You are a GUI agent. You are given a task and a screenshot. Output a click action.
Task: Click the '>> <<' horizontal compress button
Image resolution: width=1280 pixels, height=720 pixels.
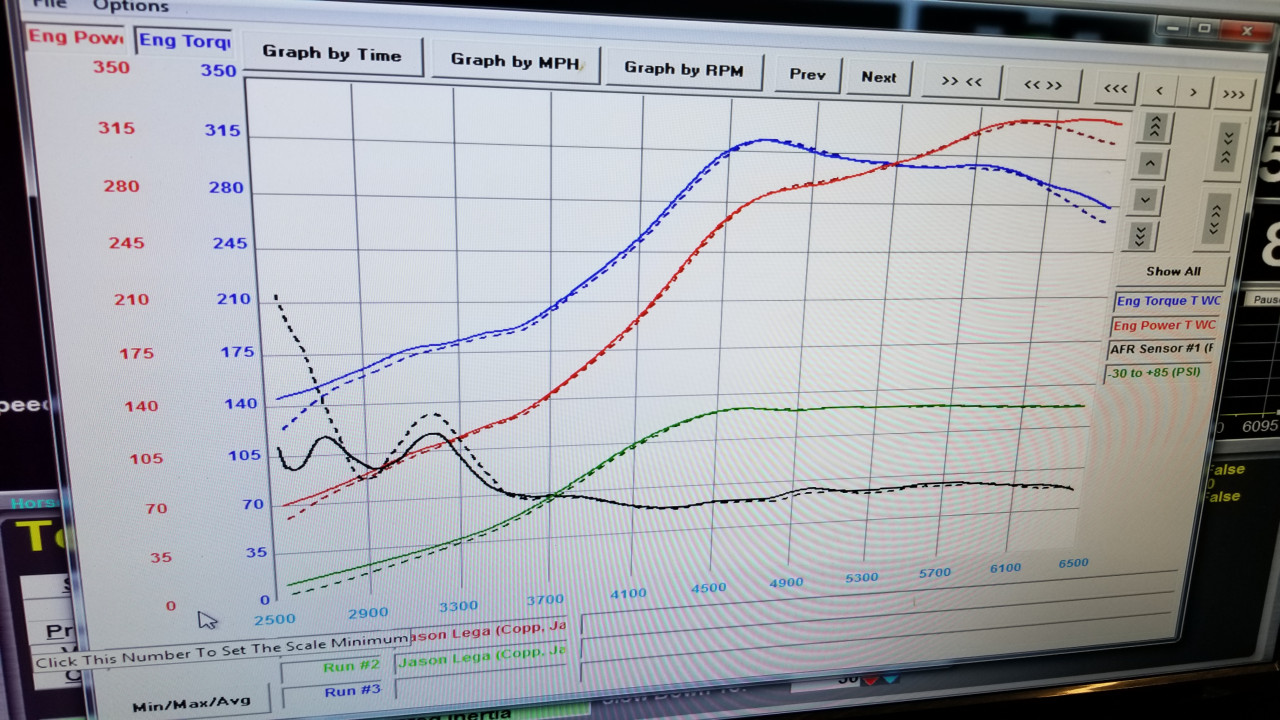click(961, 81)
